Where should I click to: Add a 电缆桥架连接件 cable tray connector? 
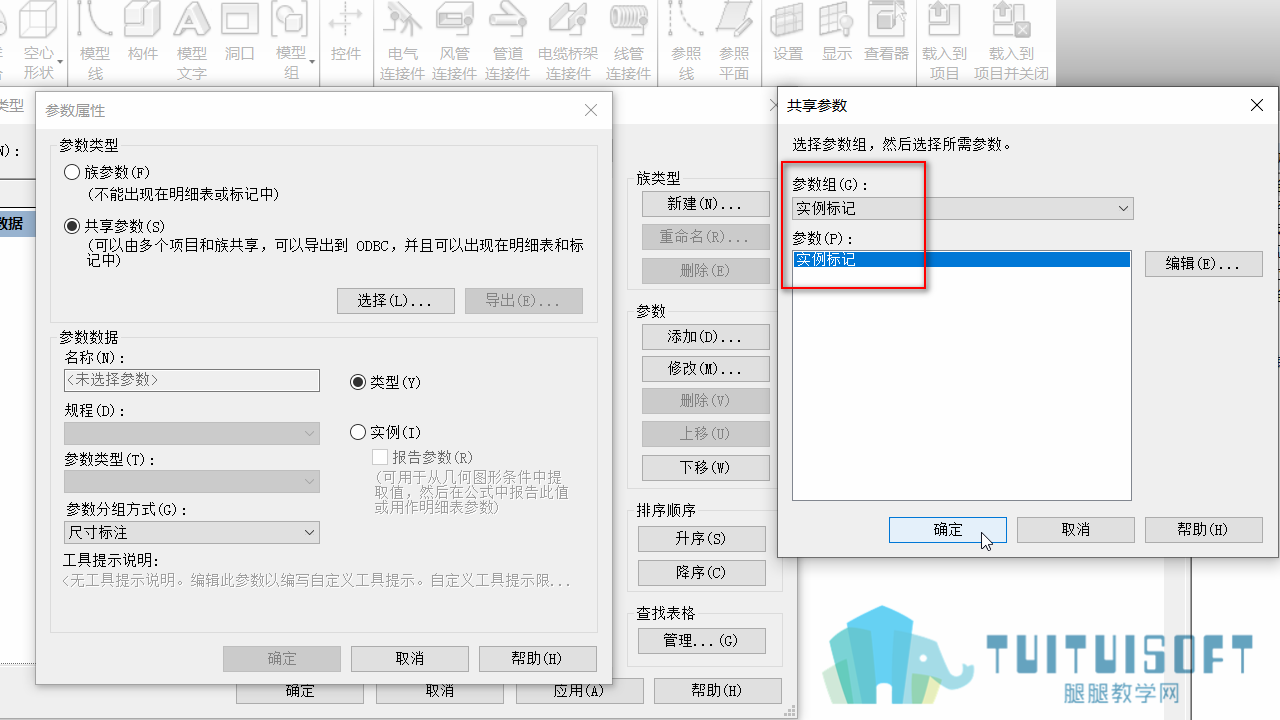[568, 42]
